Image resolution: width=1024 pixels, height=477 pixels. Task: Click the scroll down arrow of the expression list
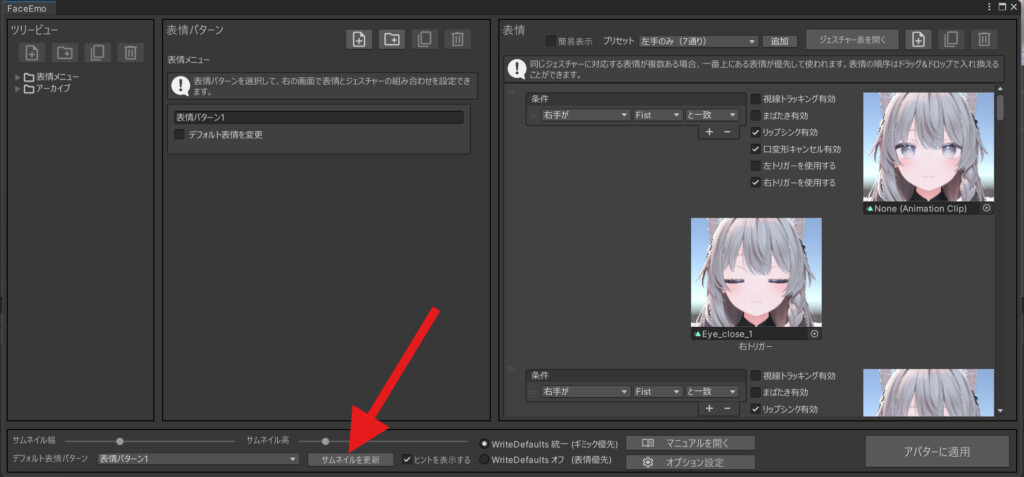click(x=1001, y=410)
